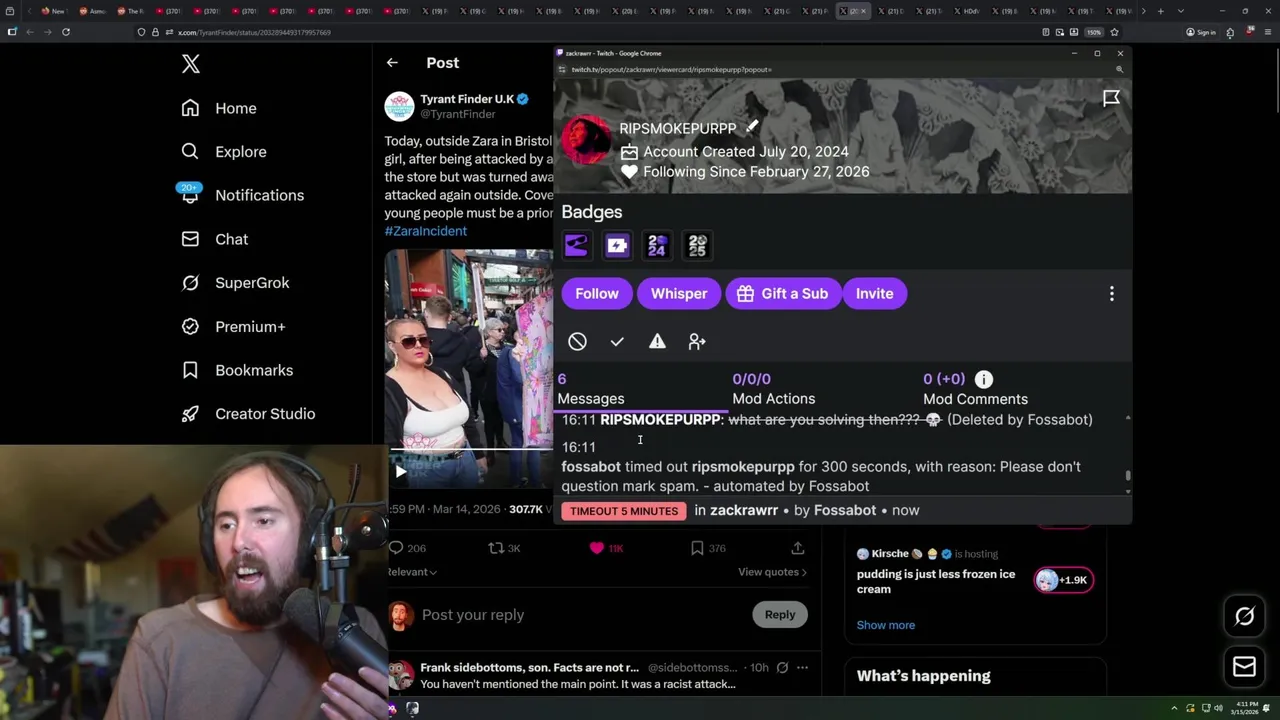Click the Gift a Sub button

[x=783, y=294]
